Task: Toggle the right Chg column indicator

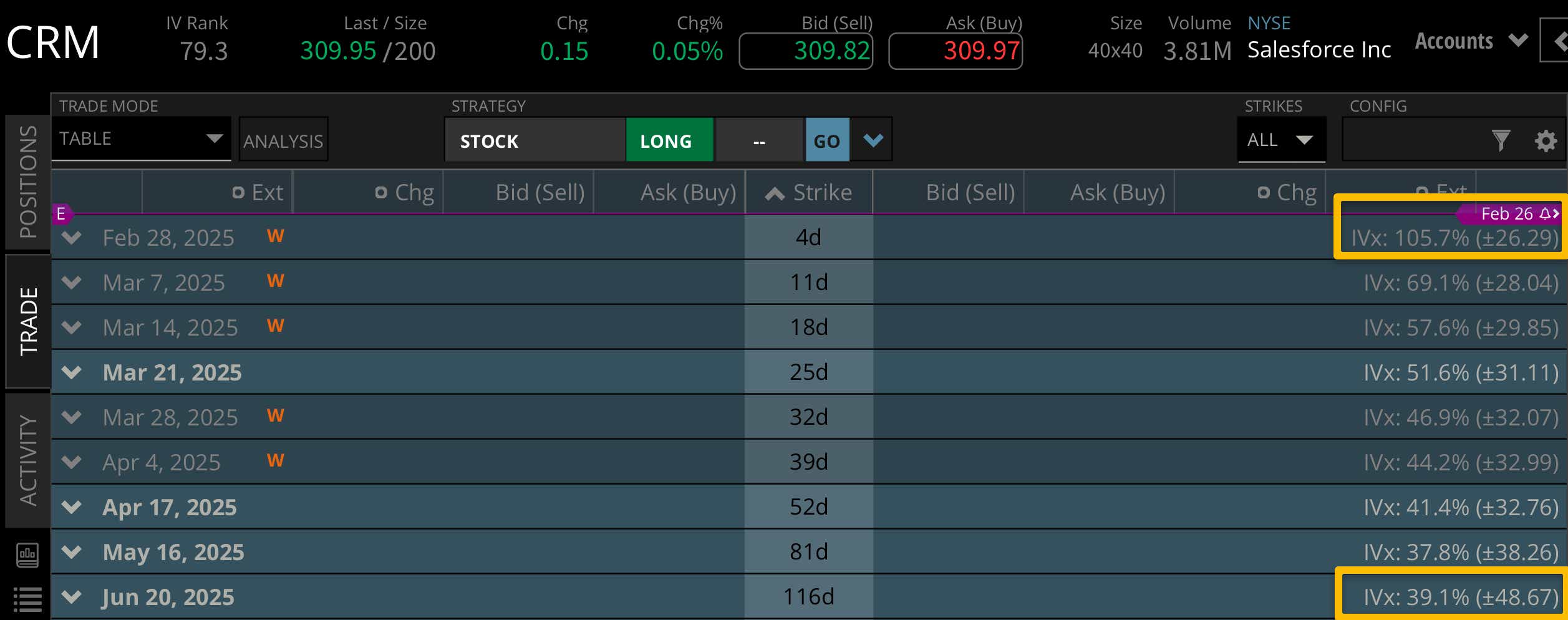Action: [1264, 192]
